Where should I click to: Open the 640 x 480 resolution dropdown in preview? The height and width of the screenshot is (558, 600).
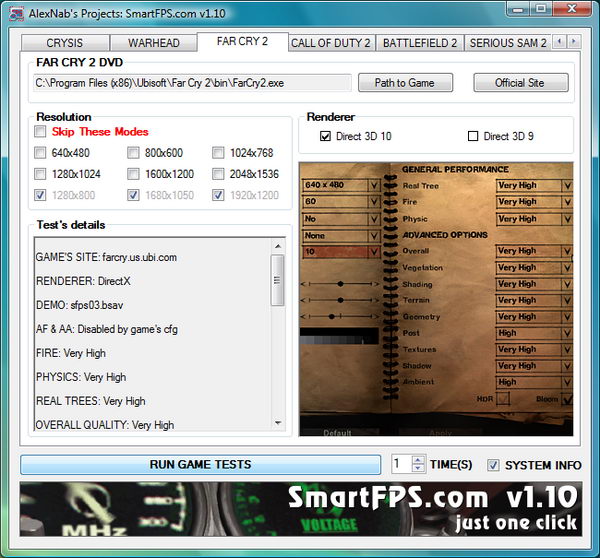(x=341, y=185)
